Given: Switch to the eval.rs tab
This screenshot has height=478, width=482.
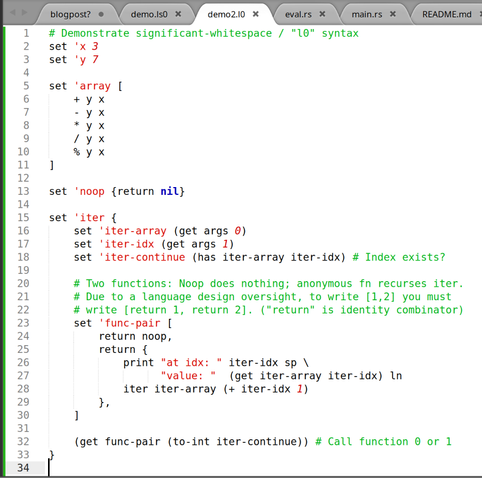Looking at the screenshot, I should 298,14.
